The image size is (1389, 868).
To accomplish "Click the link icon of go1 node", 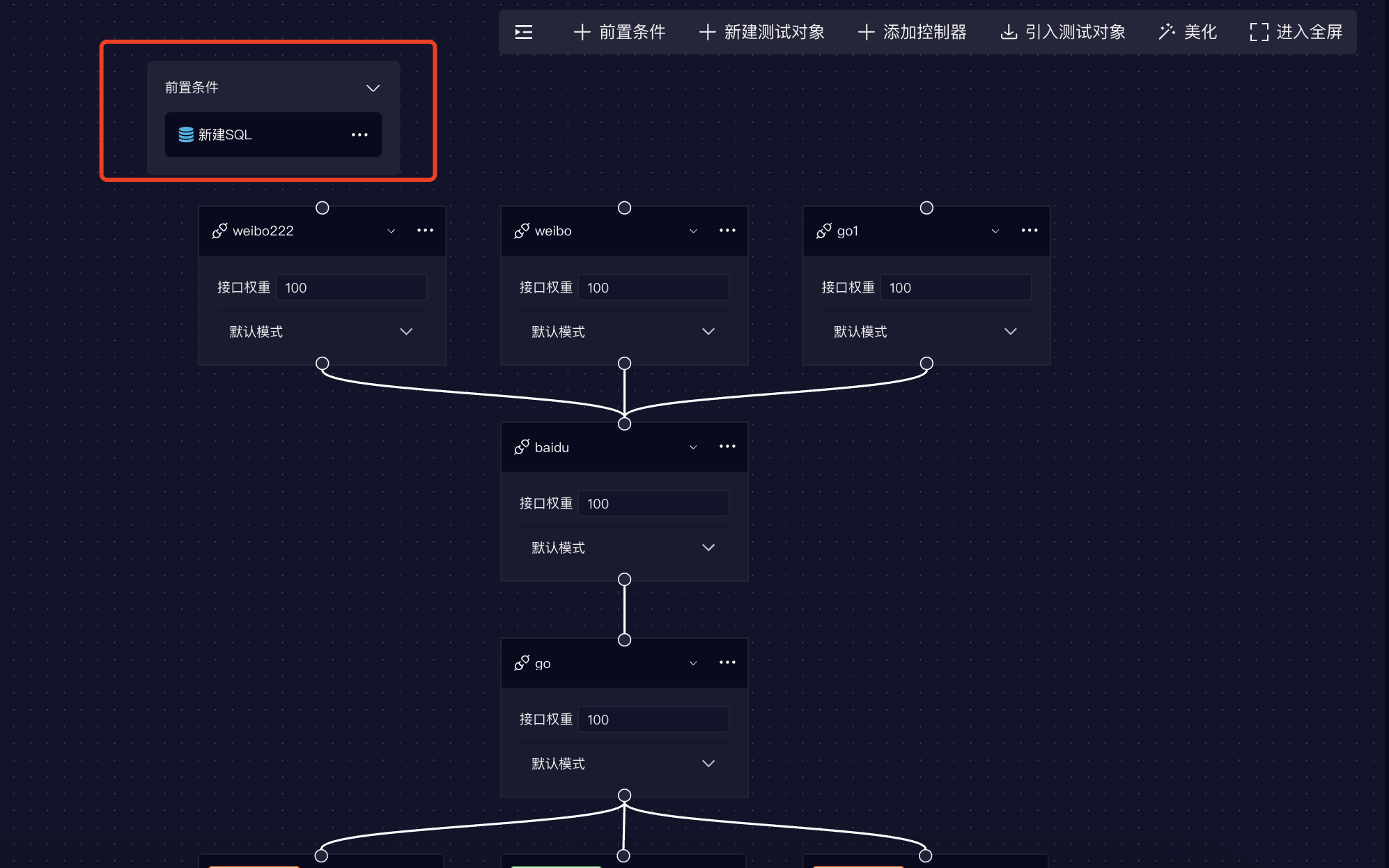I will point(824,231).
